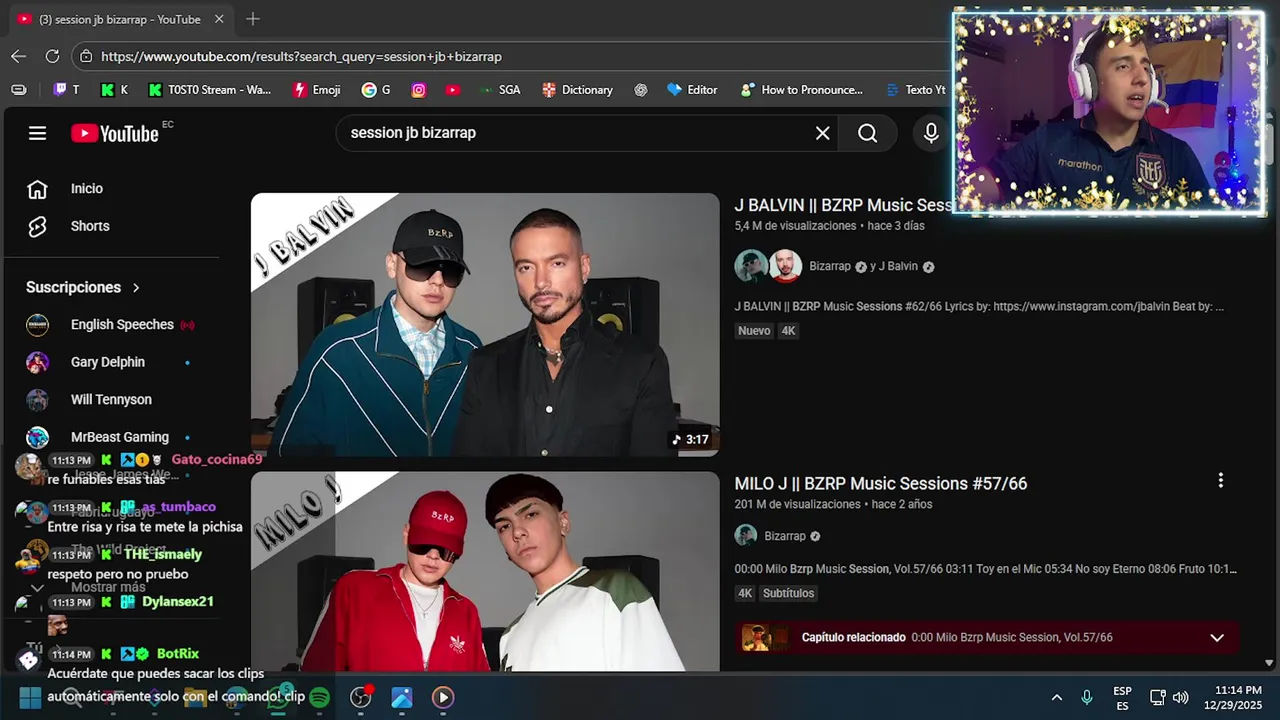Click the first bookmarks bar controller icon
1280x720 pixels.
(x=19, y=90)
